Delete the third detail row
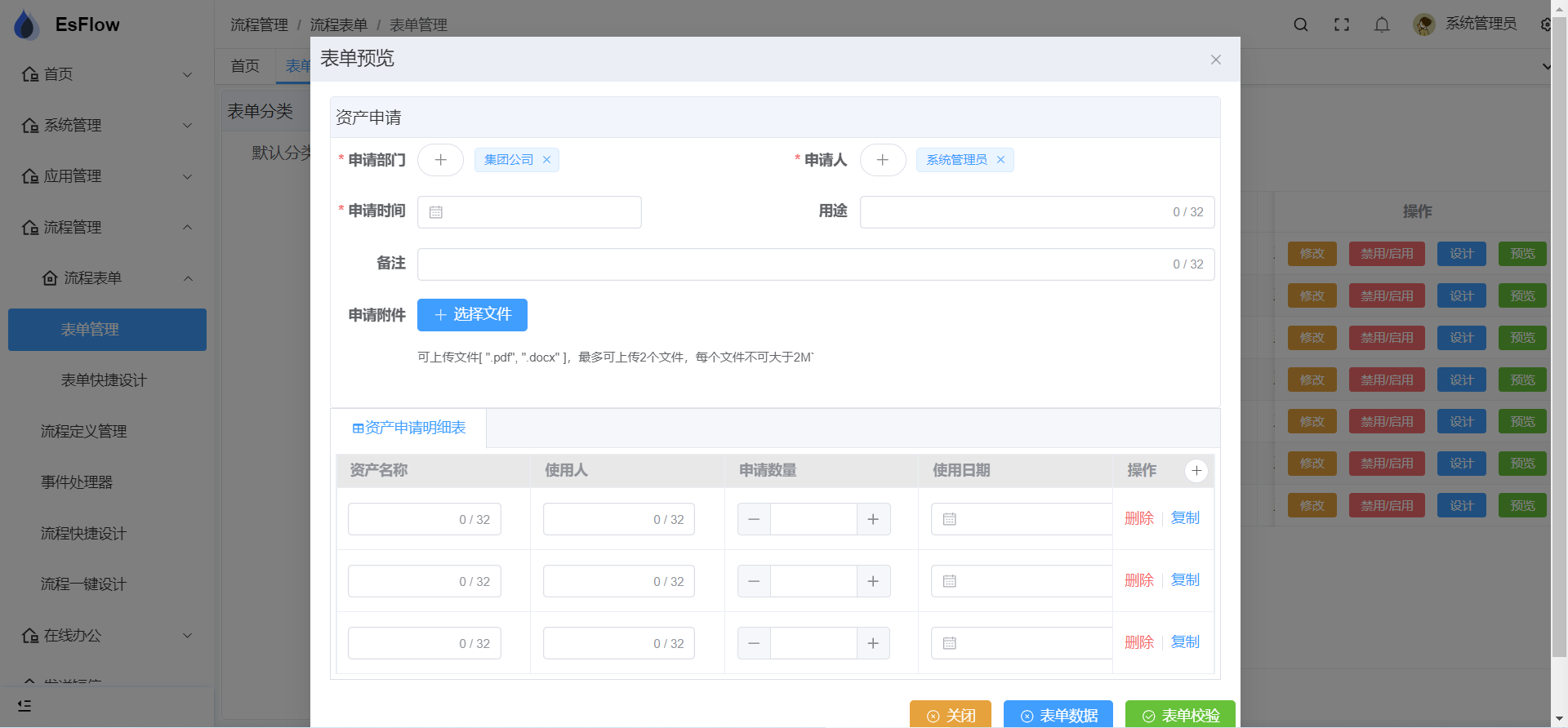This screenshot has height=728, width=1568. tap(1139, 642)
